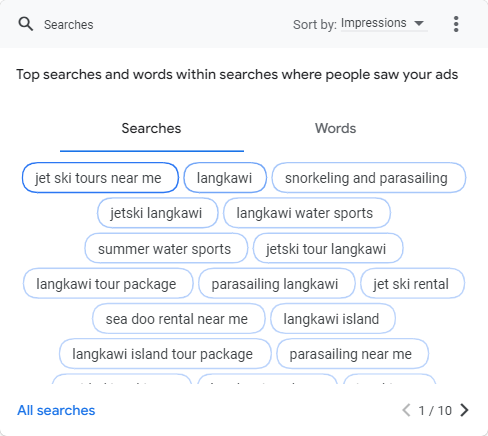
Task: Open the three-dot more options menu
Action: (456, 24)
